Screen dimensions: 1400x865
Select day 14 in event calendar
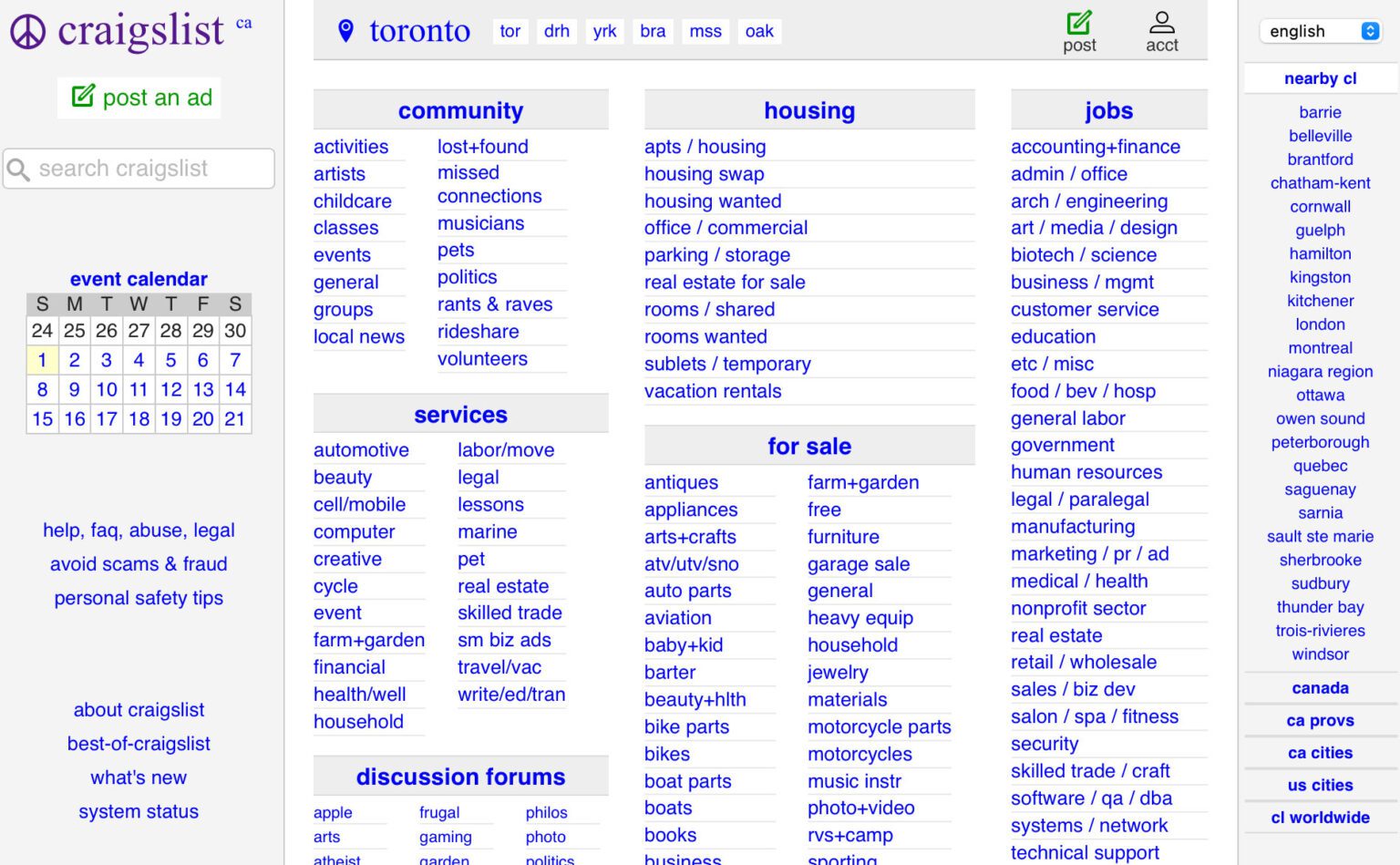pyautogui.click(x=235, y=389)
